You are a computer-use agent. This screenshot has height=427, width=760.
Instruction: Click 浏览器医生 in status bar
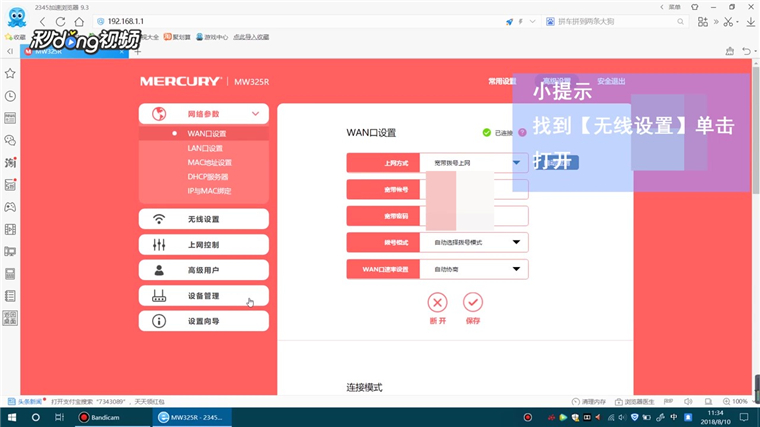[x=634, y=401]
